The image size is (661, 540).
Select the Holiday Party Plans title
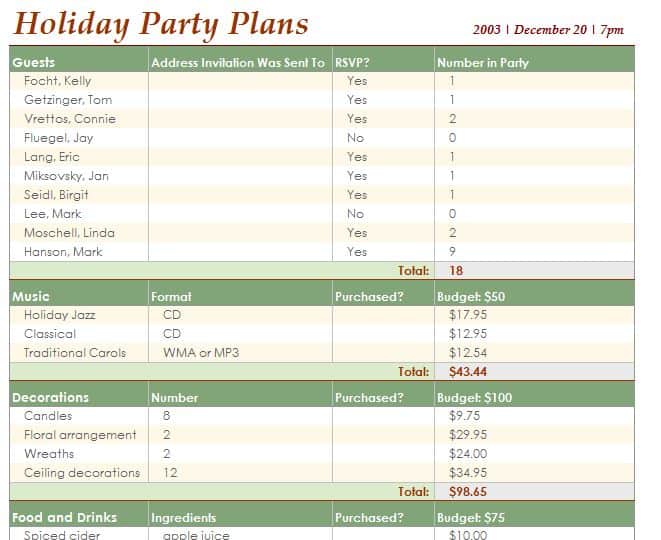(x=161, y=24)
